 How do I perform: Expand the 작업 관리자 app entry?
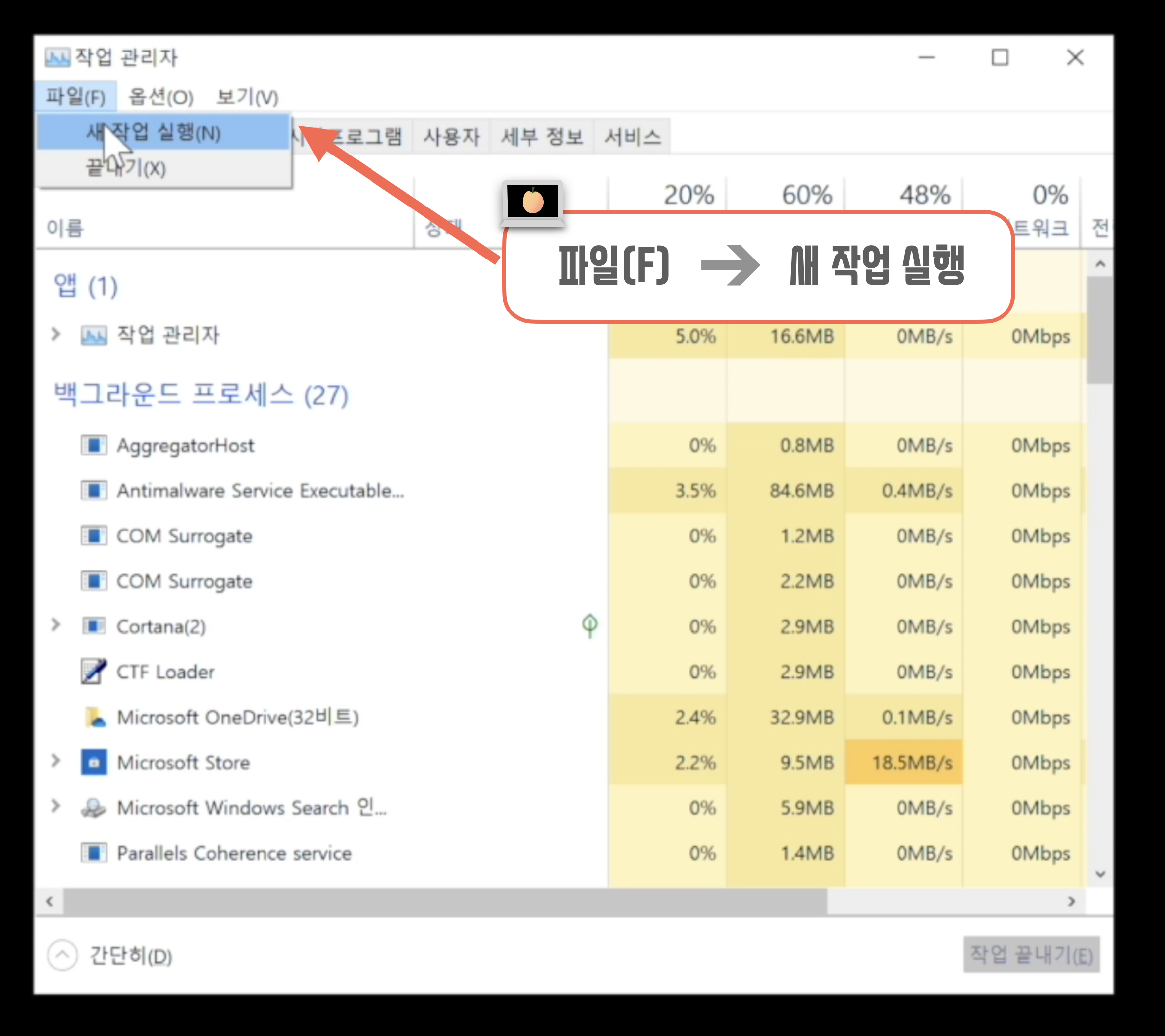pyautogui.click(x=56, y=334)
